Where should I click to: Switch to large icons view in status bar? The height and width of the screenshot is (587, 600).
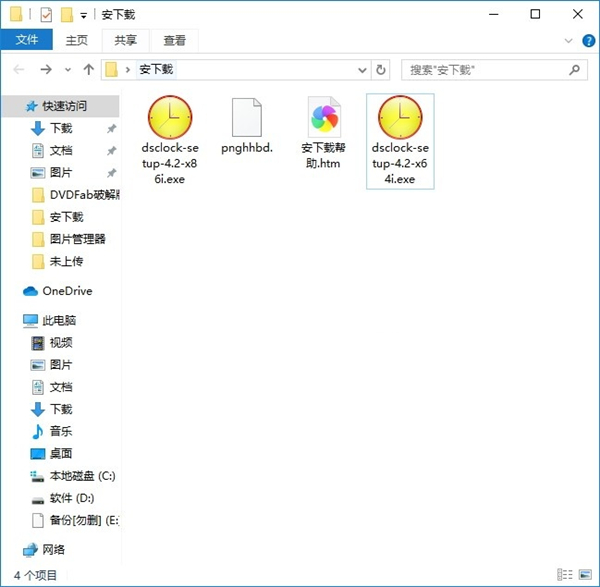coord(587,575)
